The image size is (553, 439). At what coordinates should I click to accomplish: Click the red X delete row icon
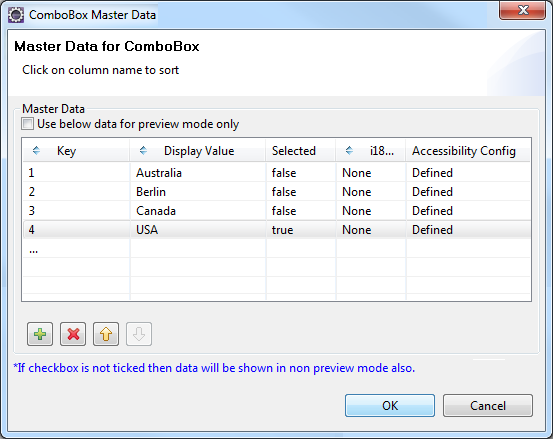(73, 334)
